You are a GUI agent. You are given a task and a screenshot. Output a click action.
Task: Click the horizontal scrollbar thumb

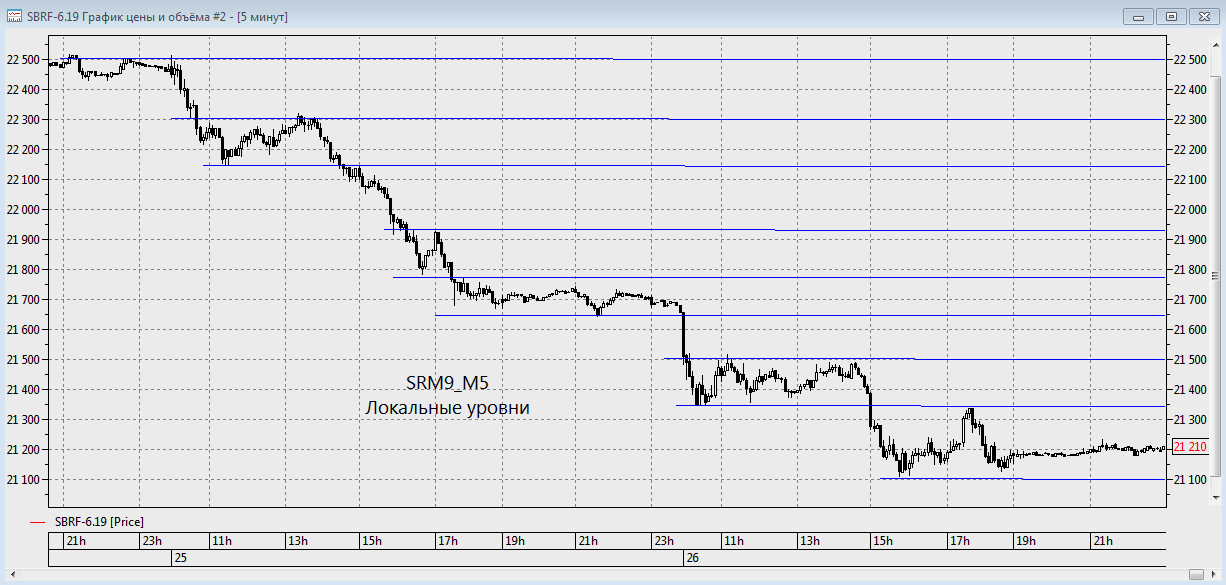[x=1196, y=574]
